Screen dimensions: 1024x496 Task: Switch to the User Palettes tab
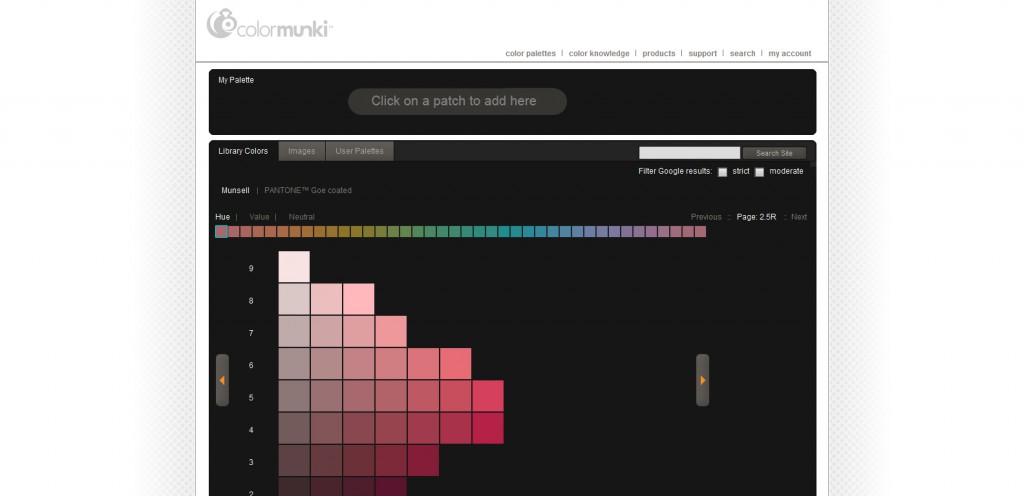point(359,151)
